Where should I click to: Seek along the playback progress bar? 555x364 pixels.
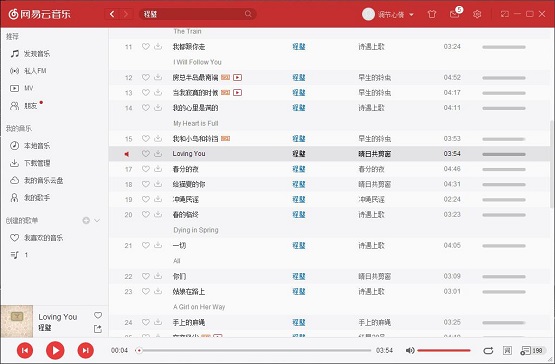pyautogui.click(x=253, y=351)
